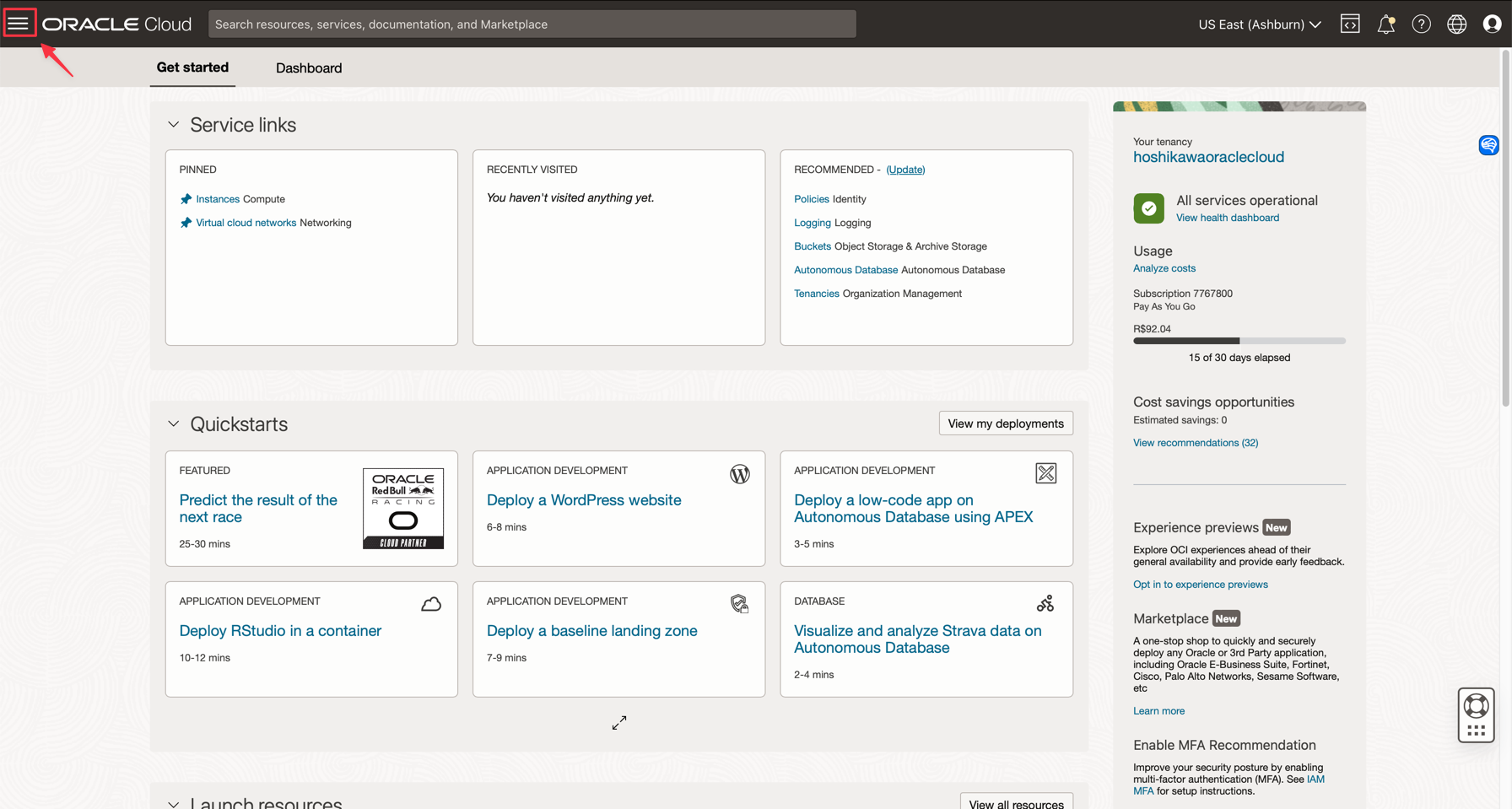Open Predict the result of the next race

click(x=258, y=509)
